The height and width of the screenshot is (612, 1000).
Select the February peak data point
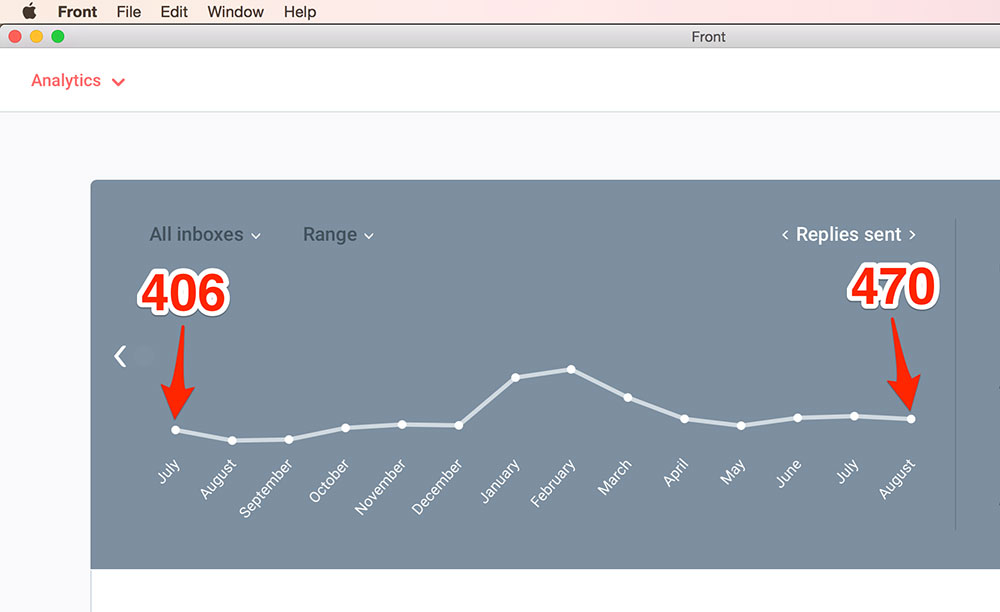(571, 369)
